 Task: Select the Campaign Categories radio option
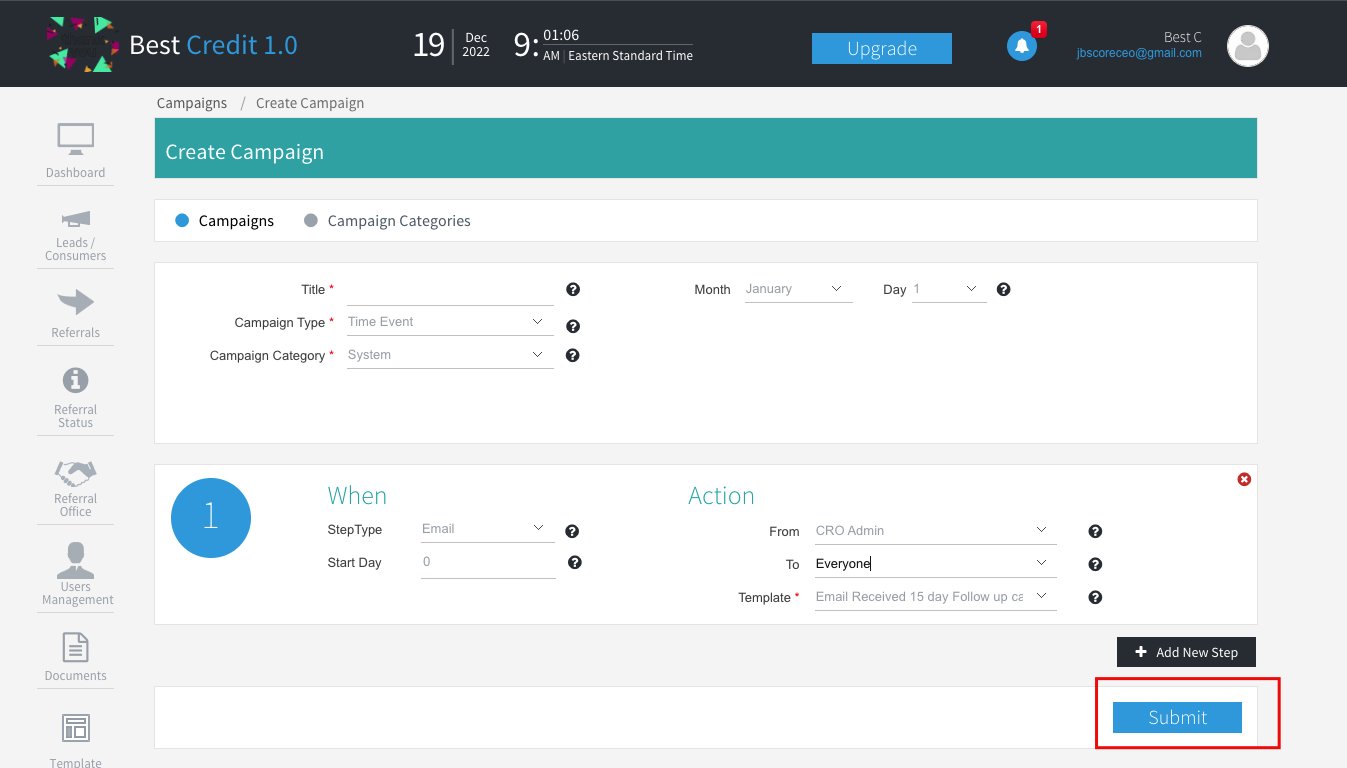(311, 220)
